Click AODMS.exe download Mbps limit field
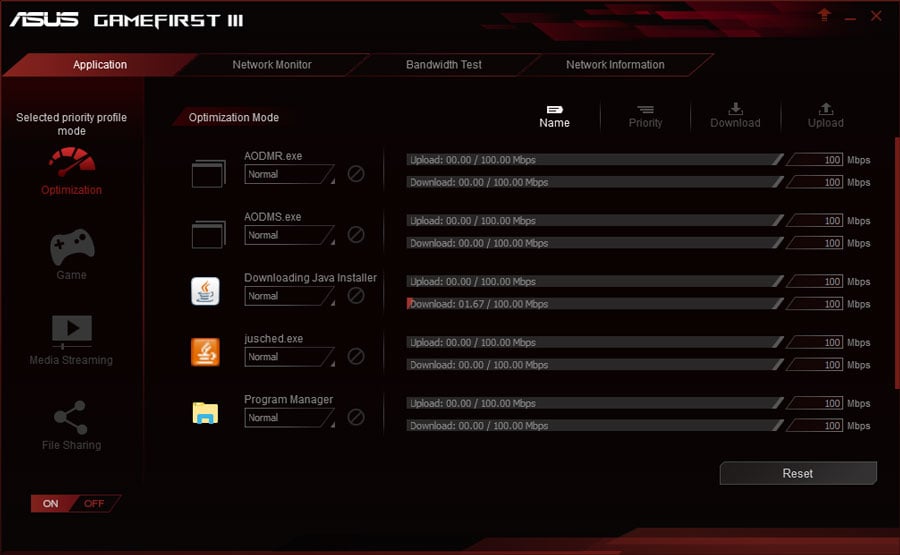This screenshot has width=900, height=555. coord(815,243)
